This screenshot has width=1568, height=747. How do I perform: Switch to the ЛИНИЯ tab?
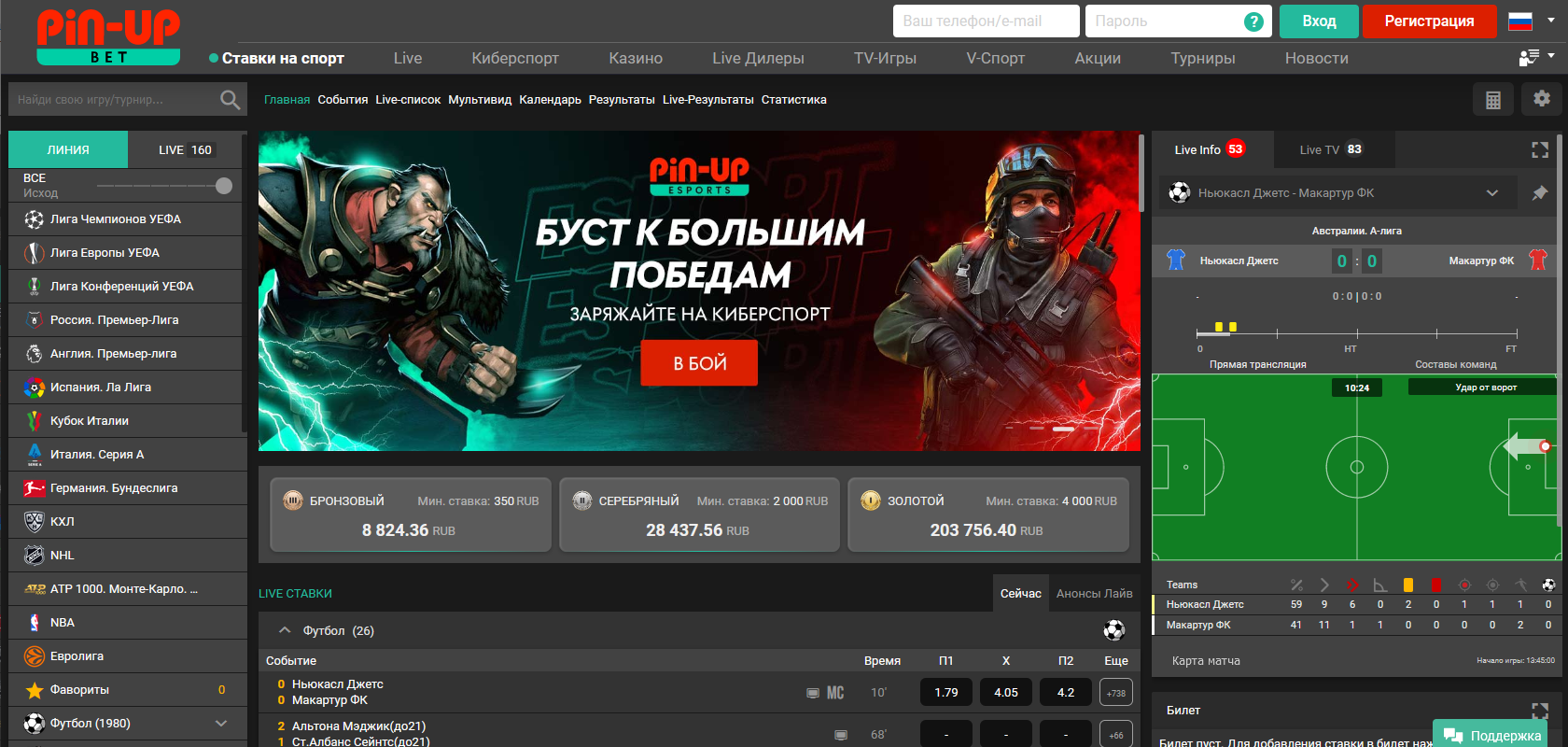[x=68, y=149]
